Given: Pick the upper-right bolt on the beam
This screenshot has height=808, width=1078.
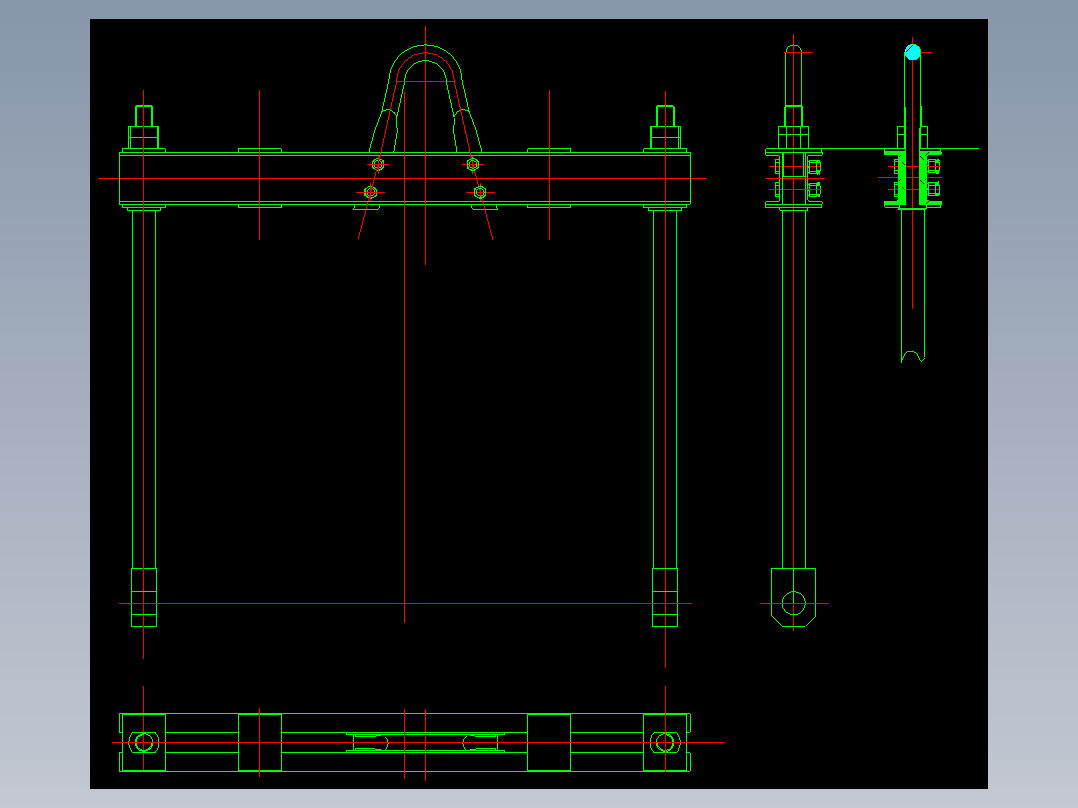Looking at the screenshot, I should pos(472,164).
